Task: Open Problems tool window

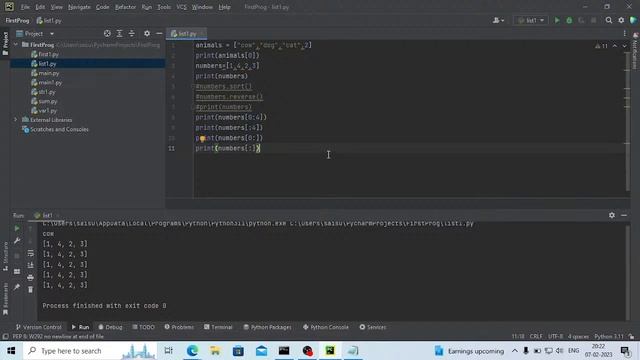Action: tap(179, 327)
